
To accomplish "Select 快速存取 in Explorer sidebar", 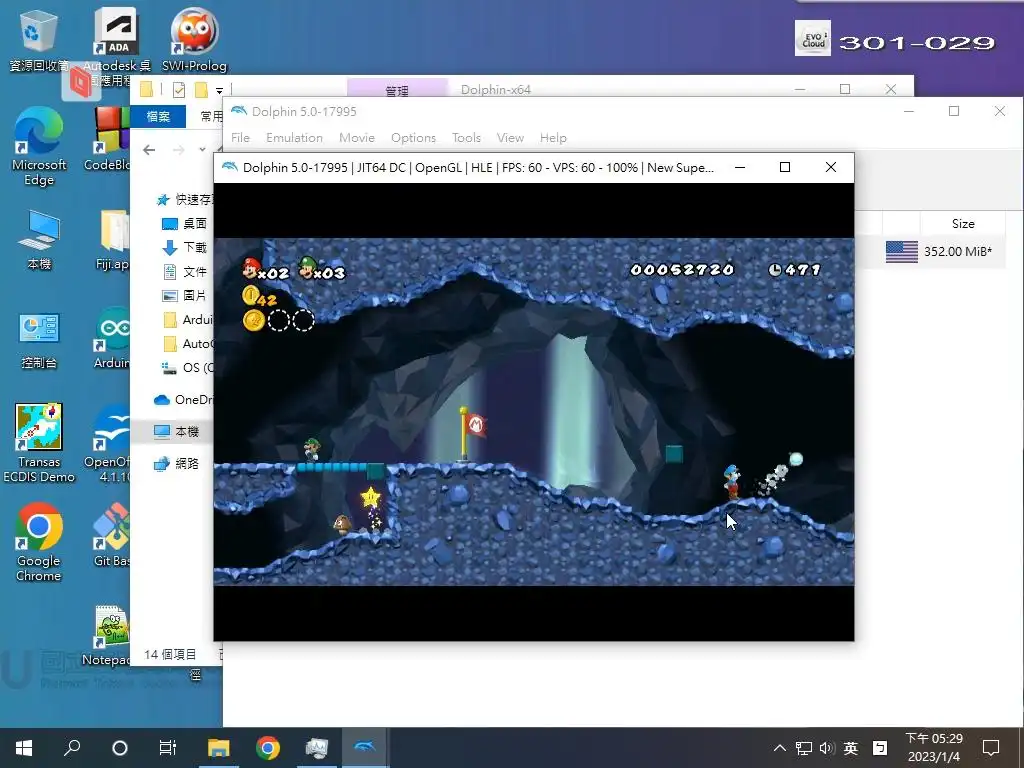I will [x=185, y=199].
